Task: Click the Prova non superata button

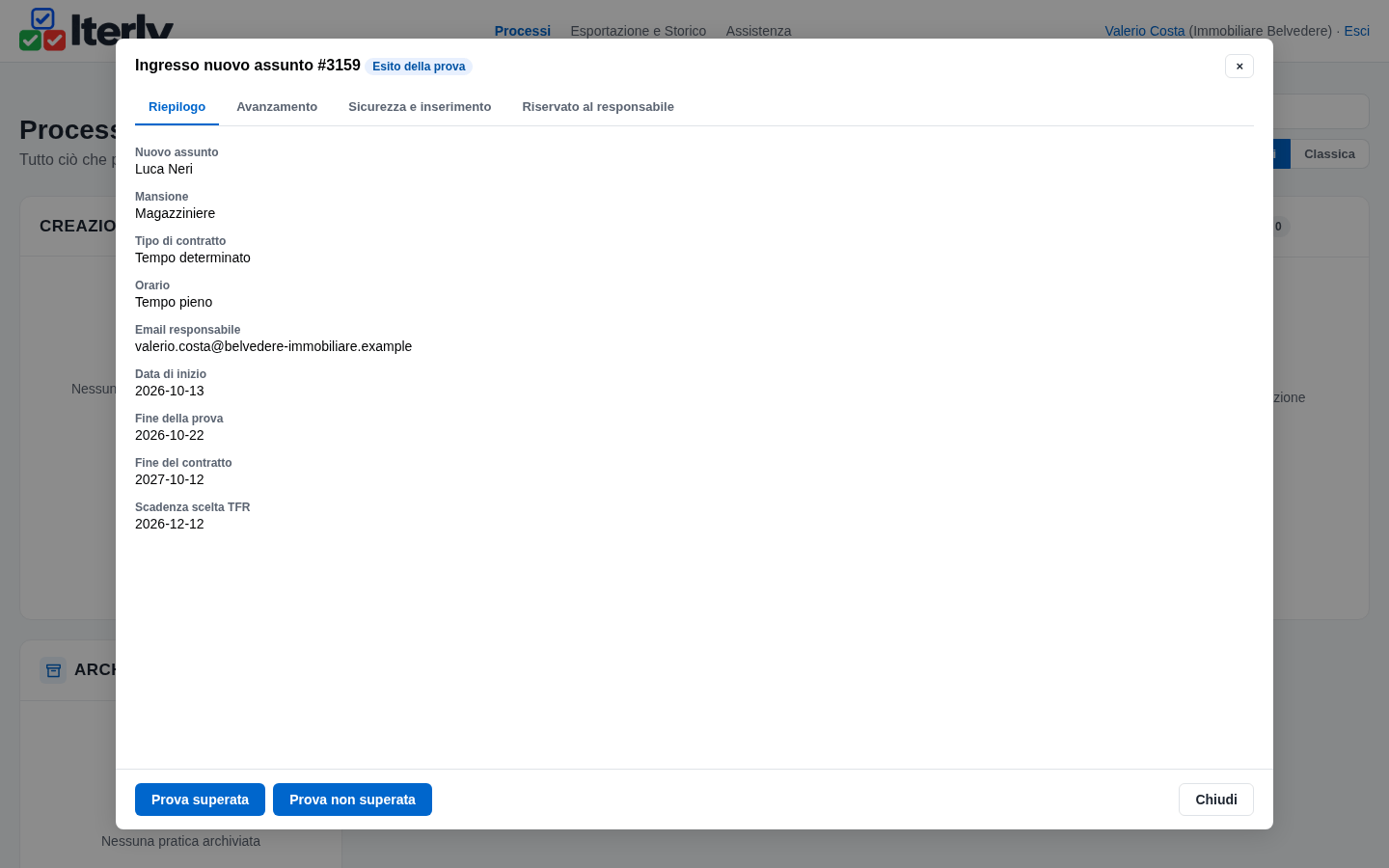Action: (352, 800)
